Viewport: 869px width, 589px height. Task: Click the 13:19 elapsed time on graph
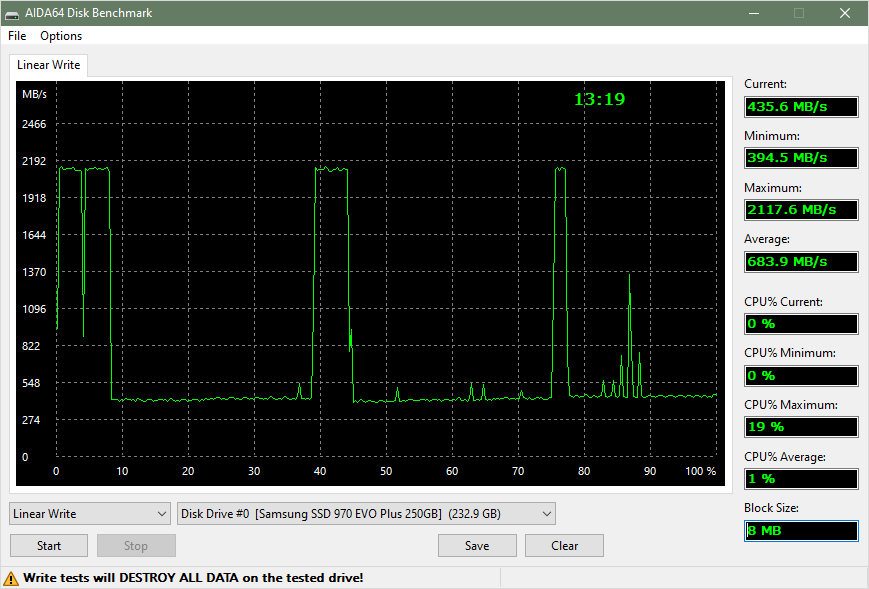(600, 99)
